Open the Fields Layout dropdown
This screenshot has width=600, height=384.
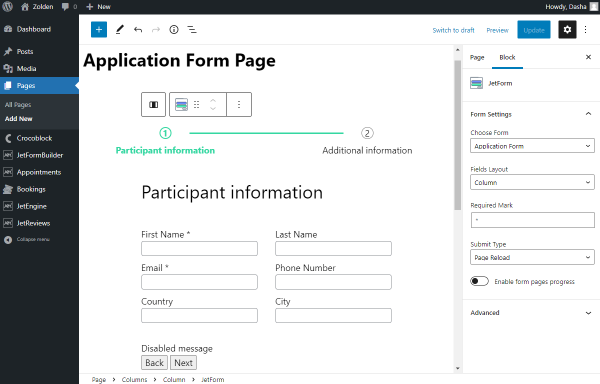[532, 182]
